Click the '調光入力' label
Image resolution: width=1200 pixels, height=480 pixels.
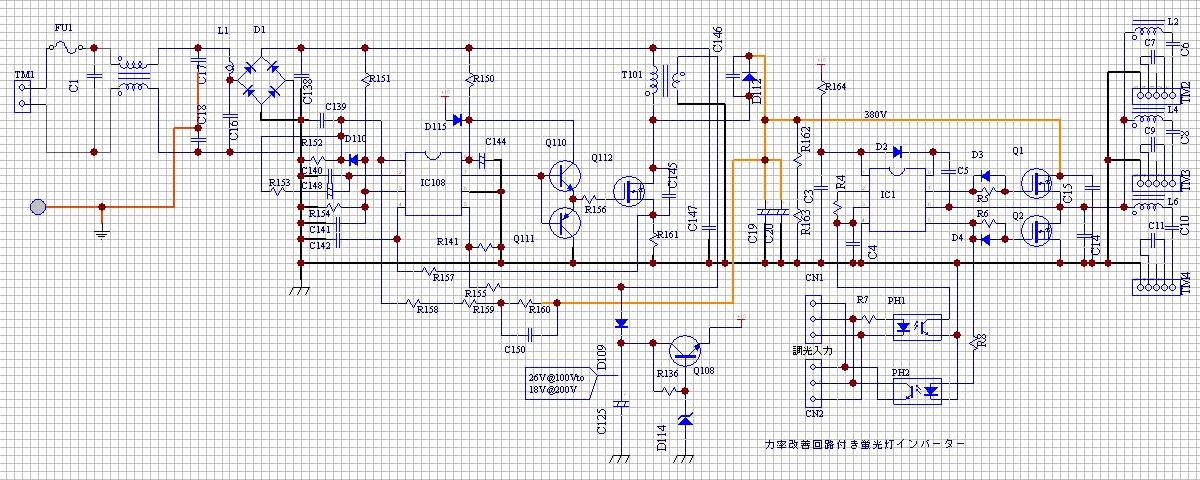pyautogui.click(x=812, y=351)
